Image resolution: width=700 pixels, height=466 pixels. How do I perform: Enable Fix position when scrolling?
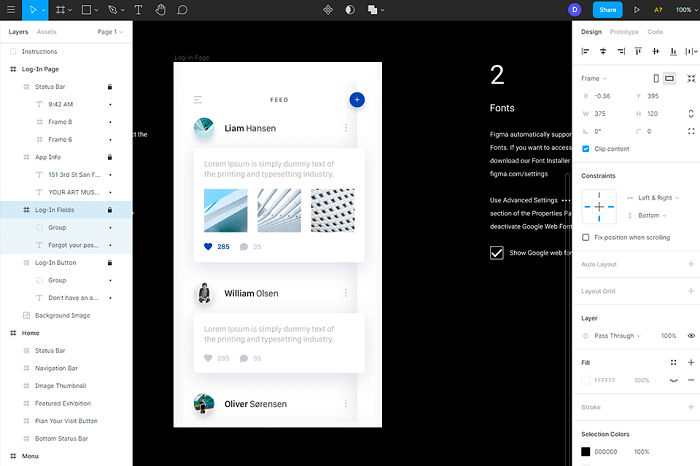[x=586, y=237]
